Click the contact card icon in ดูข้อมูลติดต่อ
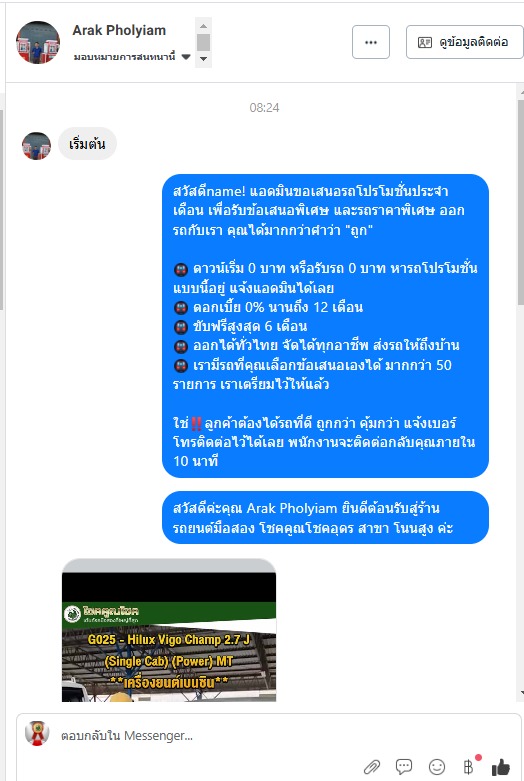The width and height of the screenshot is (524, 781). point(425,42)
